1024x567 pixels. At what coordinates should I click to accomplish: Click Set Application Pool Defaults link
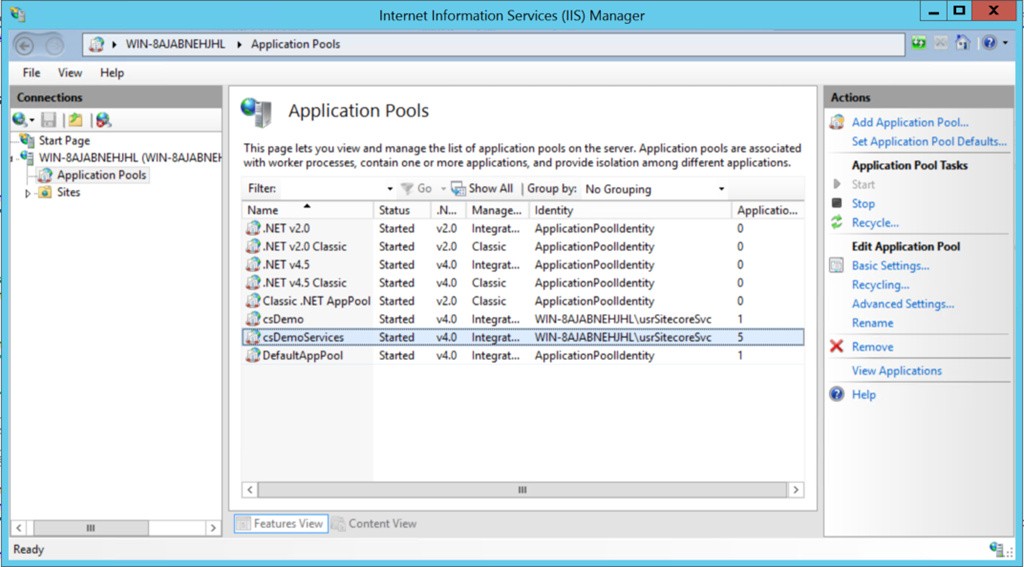point(928,142)
